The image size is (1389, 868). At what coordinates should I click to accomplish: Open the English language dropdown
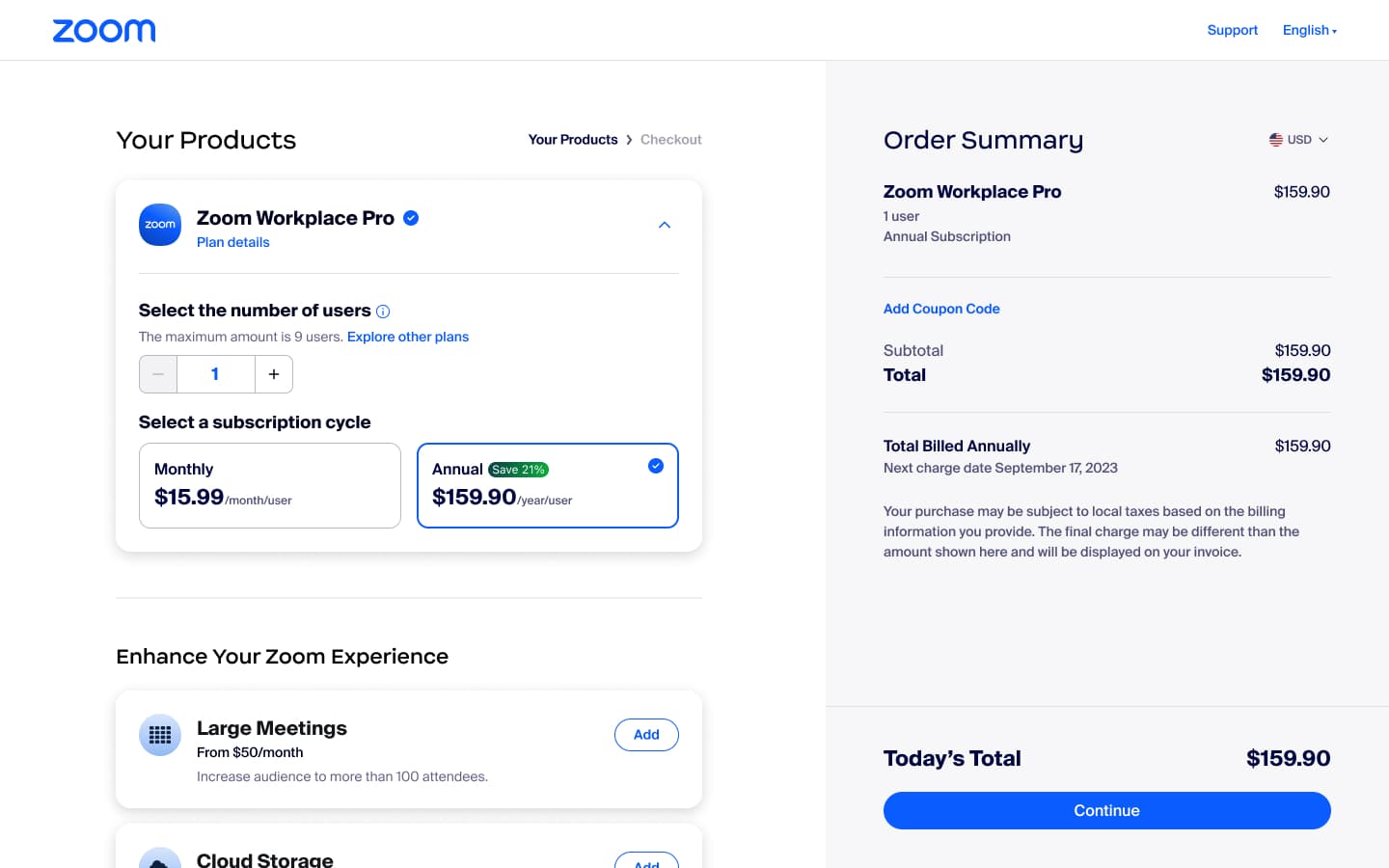(1309, 31)
